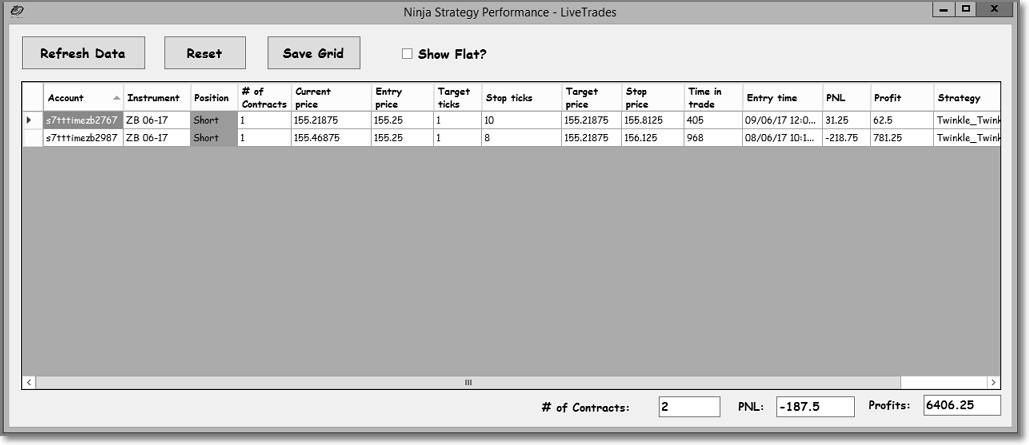Sort by Account column header
The height and width of the screenshot is (445, 1029).
tap(82, 98)
